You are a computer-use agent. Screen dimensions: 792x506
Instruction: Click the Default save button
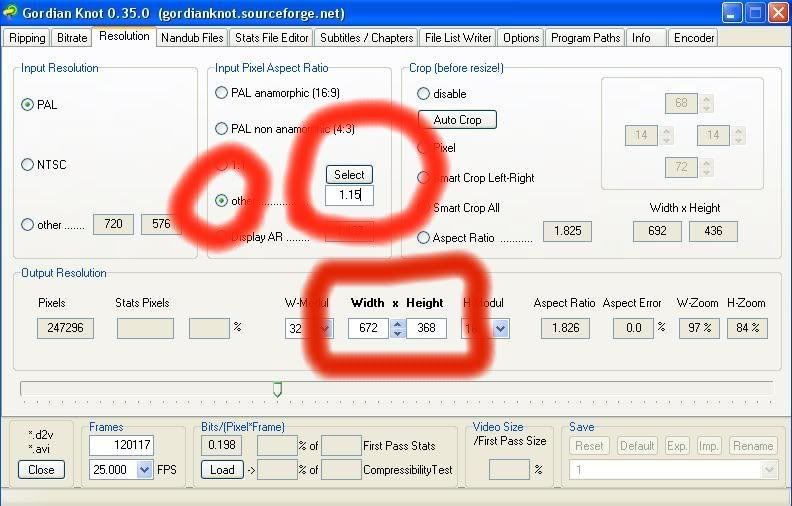pos(637,446)
